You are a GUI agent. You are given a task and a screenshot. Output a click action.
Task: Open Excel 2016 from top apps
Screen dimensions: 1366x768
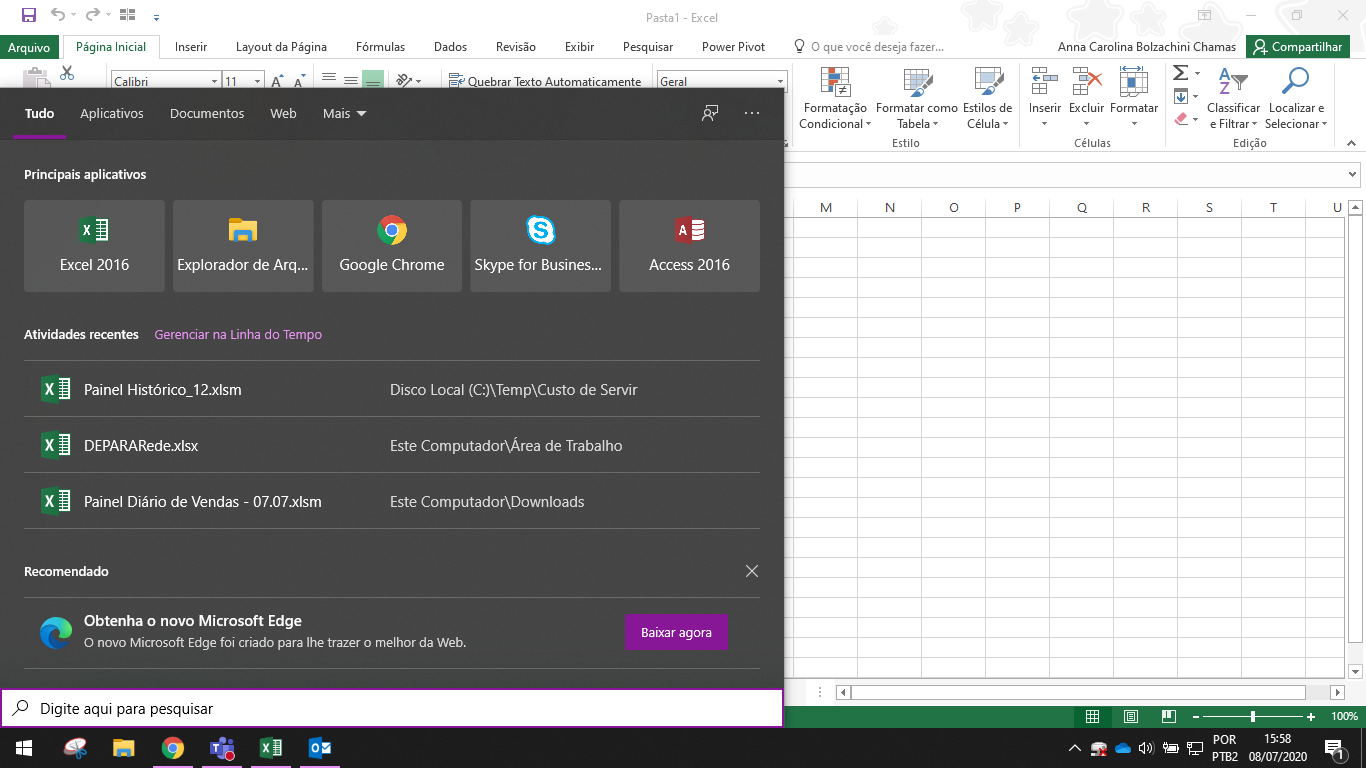(x=94, y=246)
